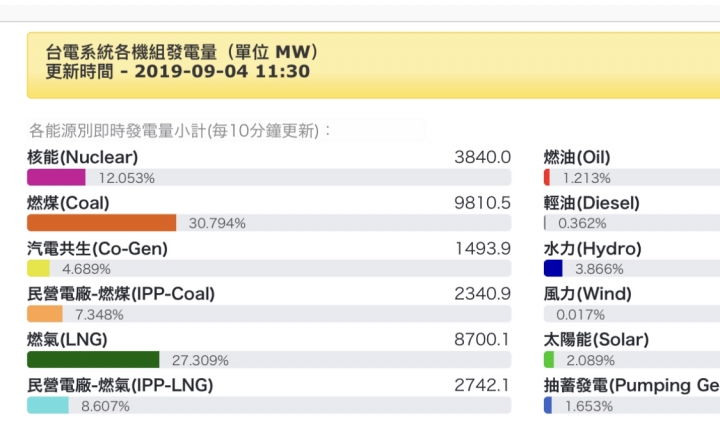
Task: Click the dark blue Hydro bar segment
Action: [x=553, y=268]
